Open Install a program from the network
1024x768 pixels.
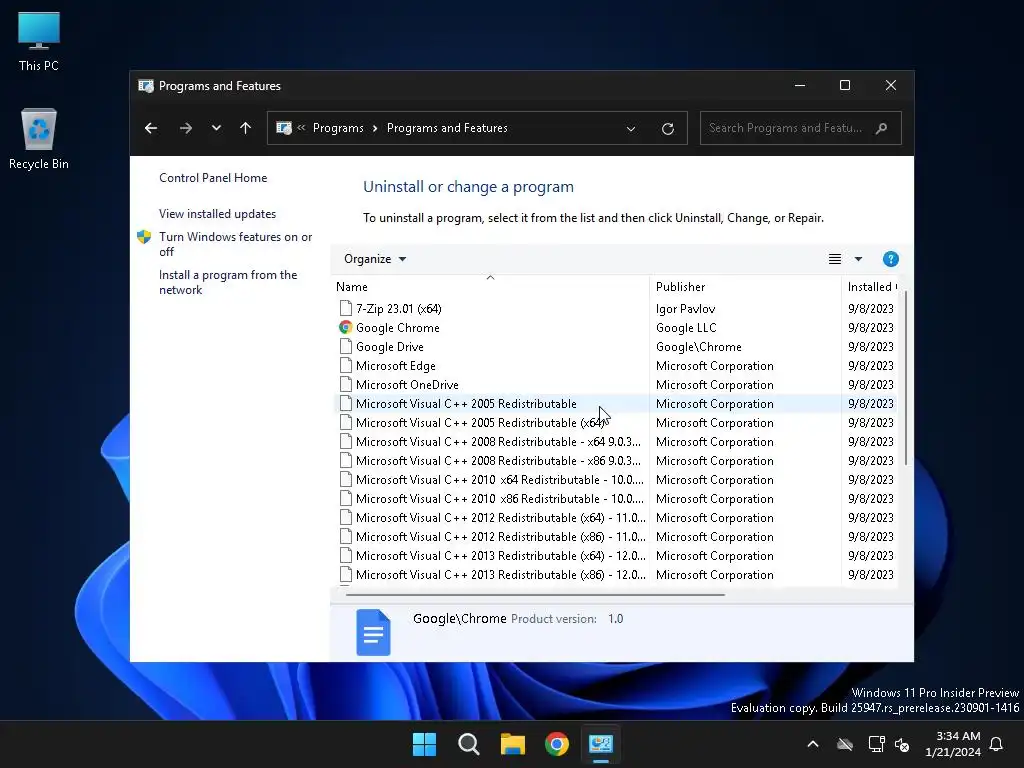coord(228,282)
